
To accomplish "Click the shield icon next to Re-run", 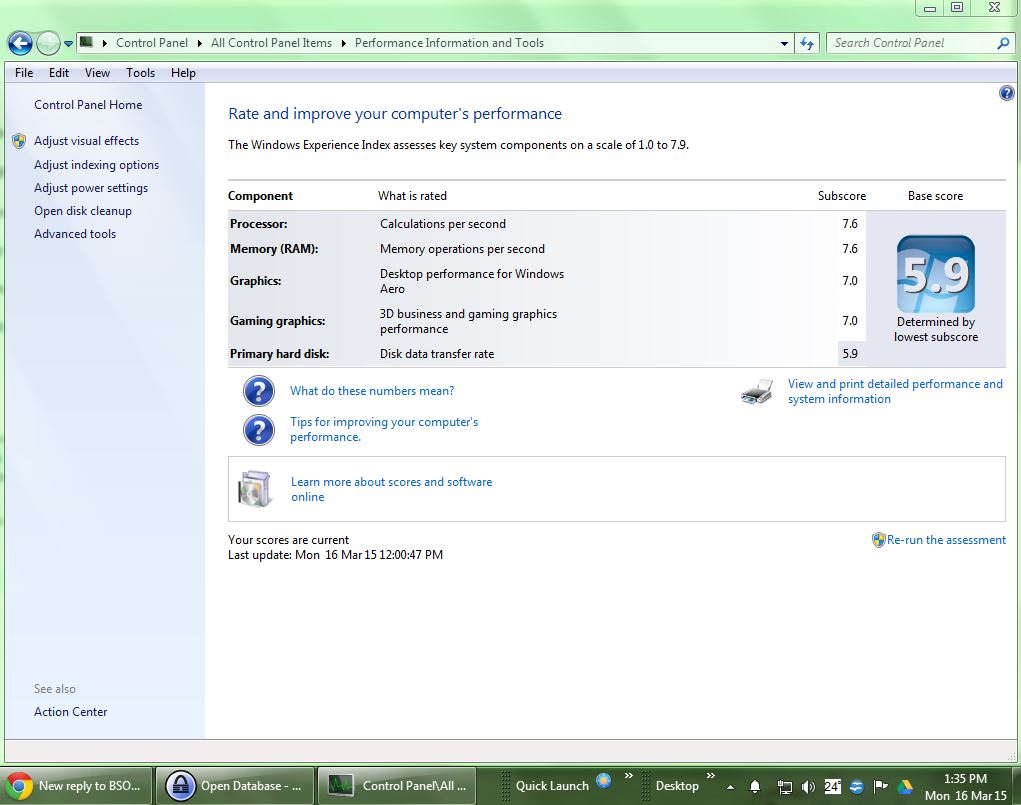I will [878, 540].
